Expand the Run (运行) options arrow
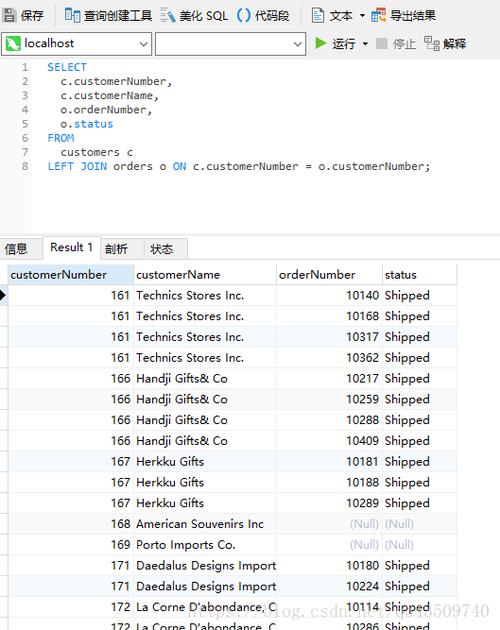The image size is (500, 630). pyautogui.click(x=365, y=43)
